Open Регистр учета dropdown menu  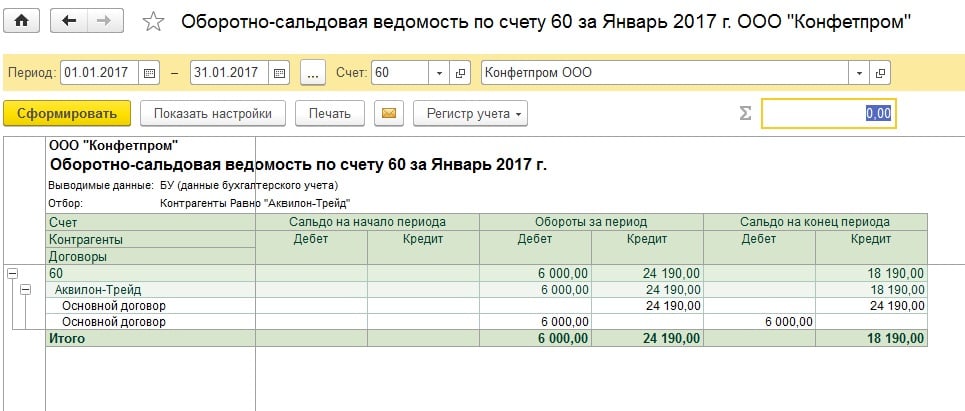(470, 113)
